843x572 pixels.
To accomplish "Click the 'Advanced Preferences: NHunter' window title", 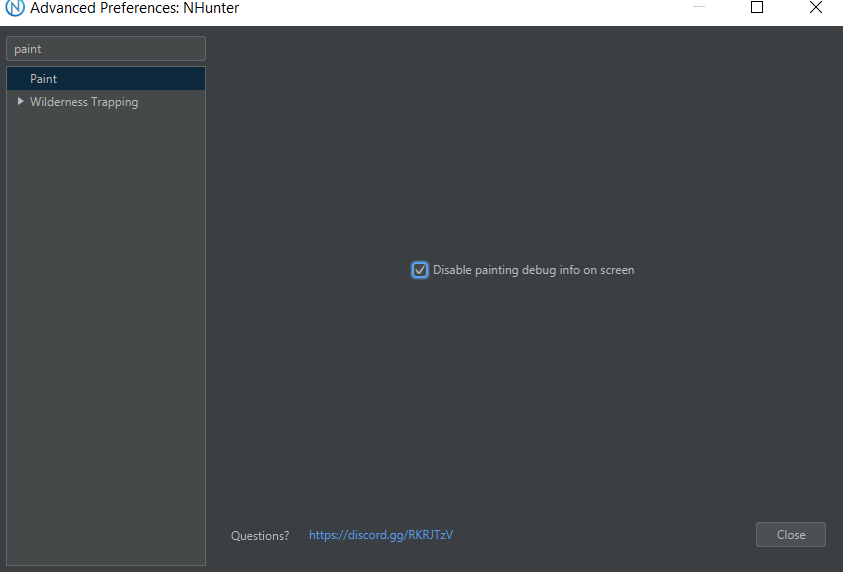I will [134, 8].
